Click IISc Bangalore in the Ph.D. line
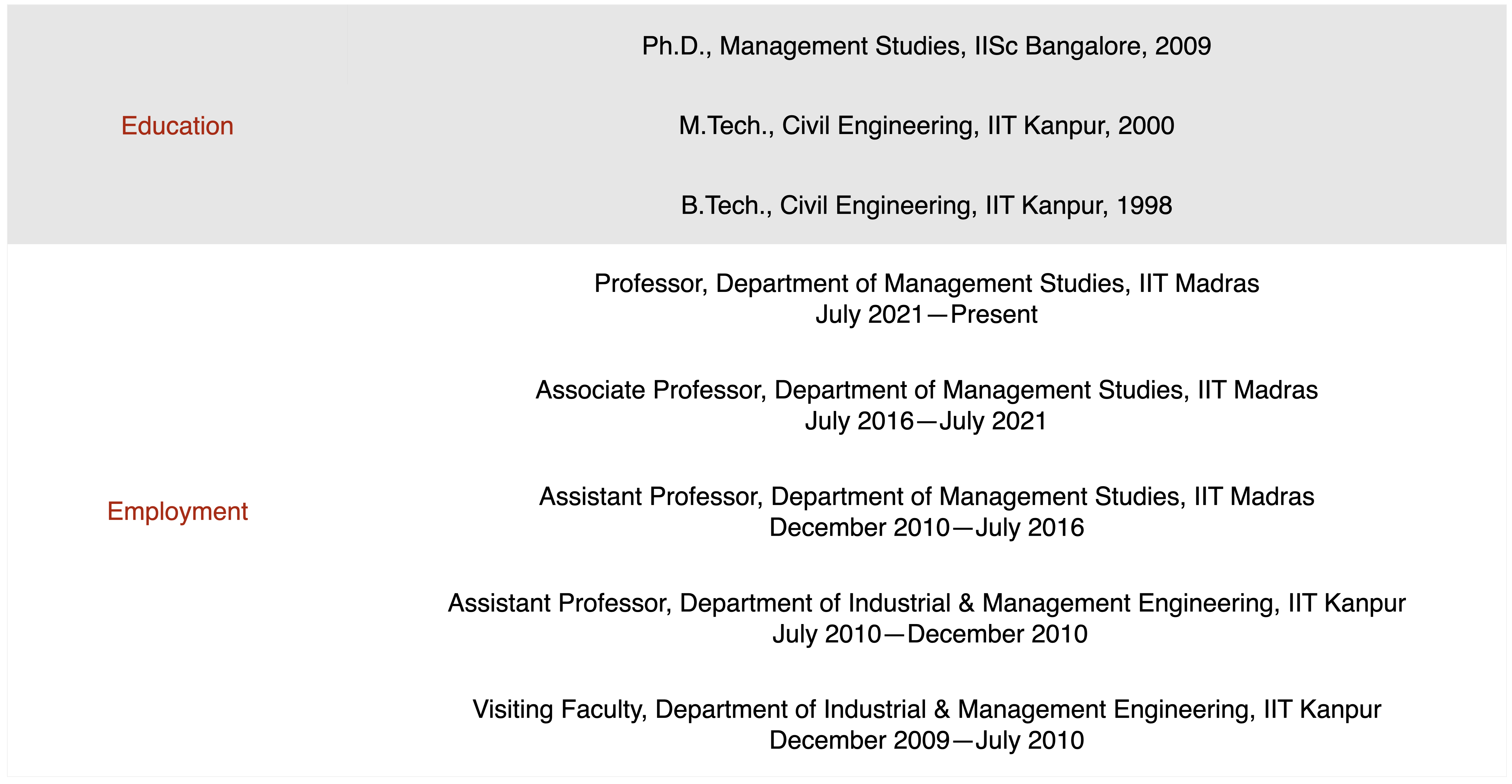This screenshot has height=784, width=1512. click(1060, 46)
